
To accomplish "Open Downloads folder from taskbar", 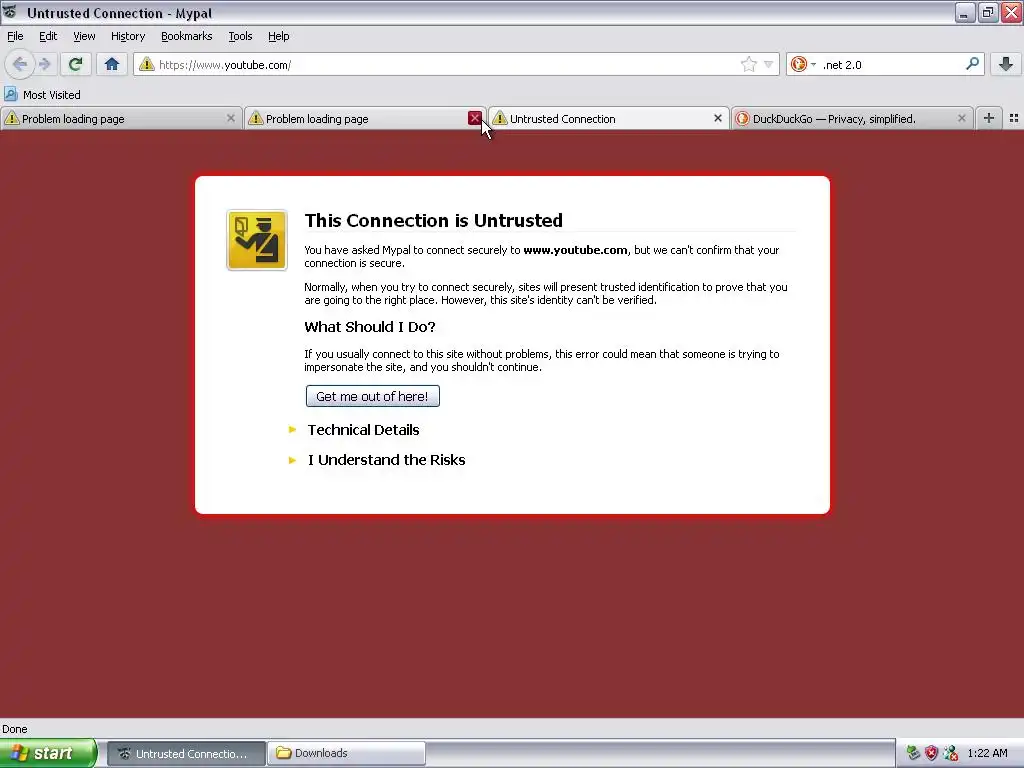I will (x=346, y=754).
